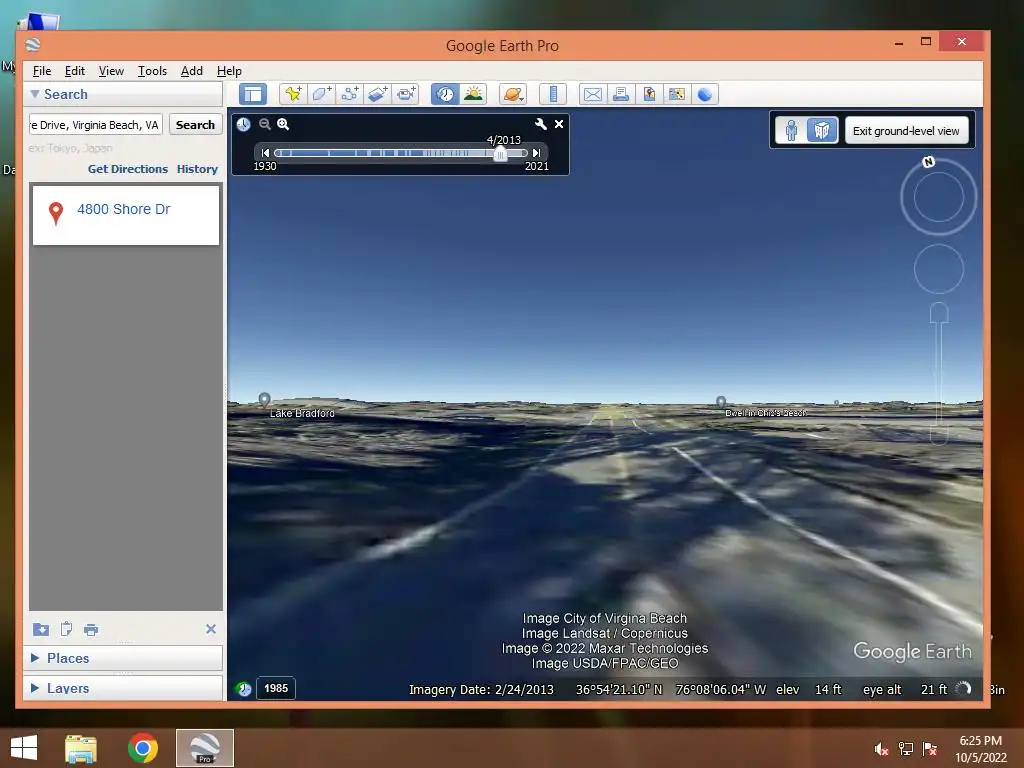The image size is (1024, 768).
Task: Click the search address input field
Action: (x=96, y=125)
